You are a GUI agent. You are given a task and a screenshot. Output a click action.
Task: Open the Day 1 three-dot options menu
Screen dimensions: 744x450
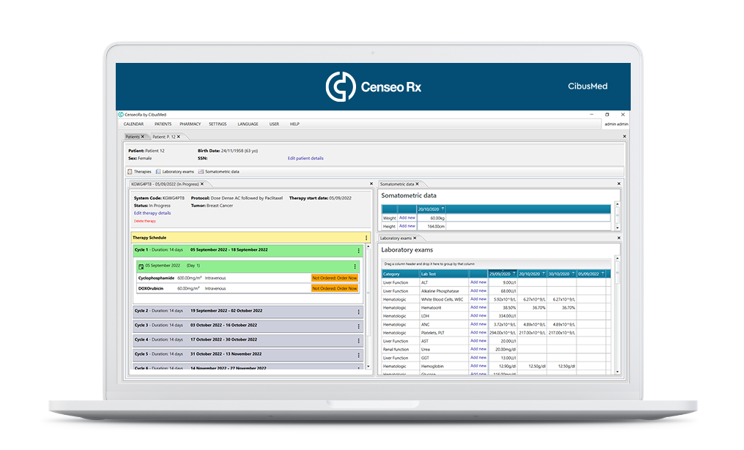354,265
